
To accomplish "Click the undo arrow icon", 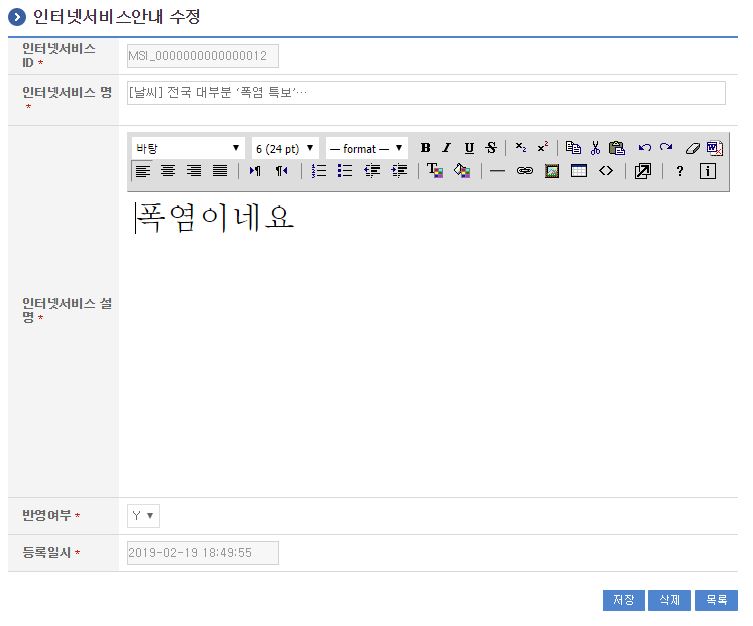I will [x=645, y=148].
